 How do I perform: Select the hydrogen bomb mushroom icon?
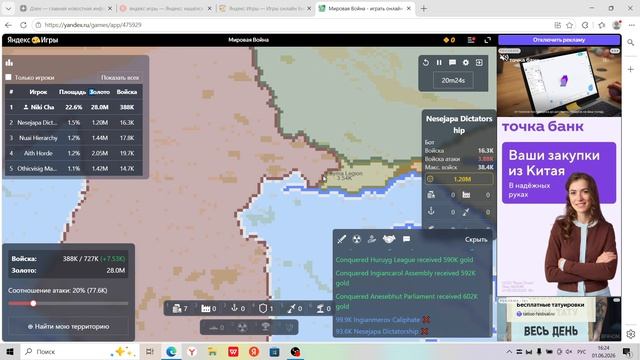(265, 327)
